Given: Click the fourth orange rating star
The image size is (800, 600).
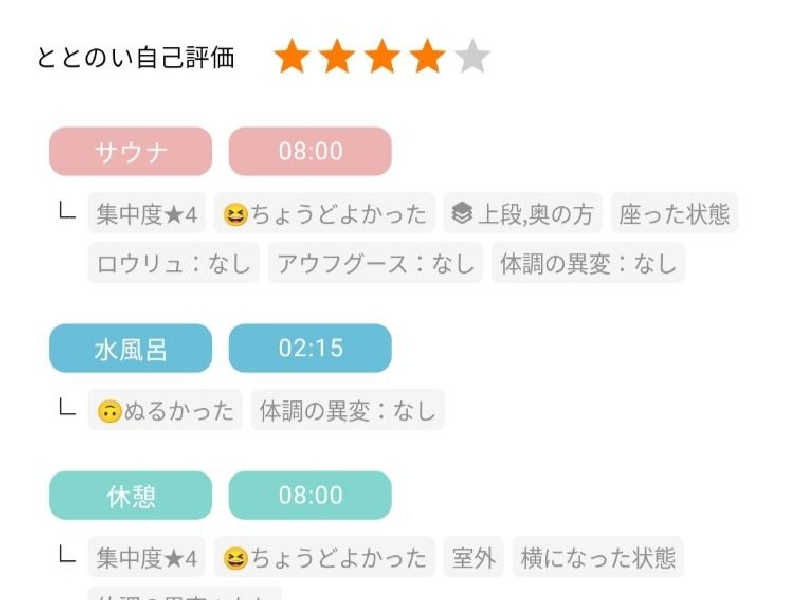Looking at the screenshot, I should (427, 57).
